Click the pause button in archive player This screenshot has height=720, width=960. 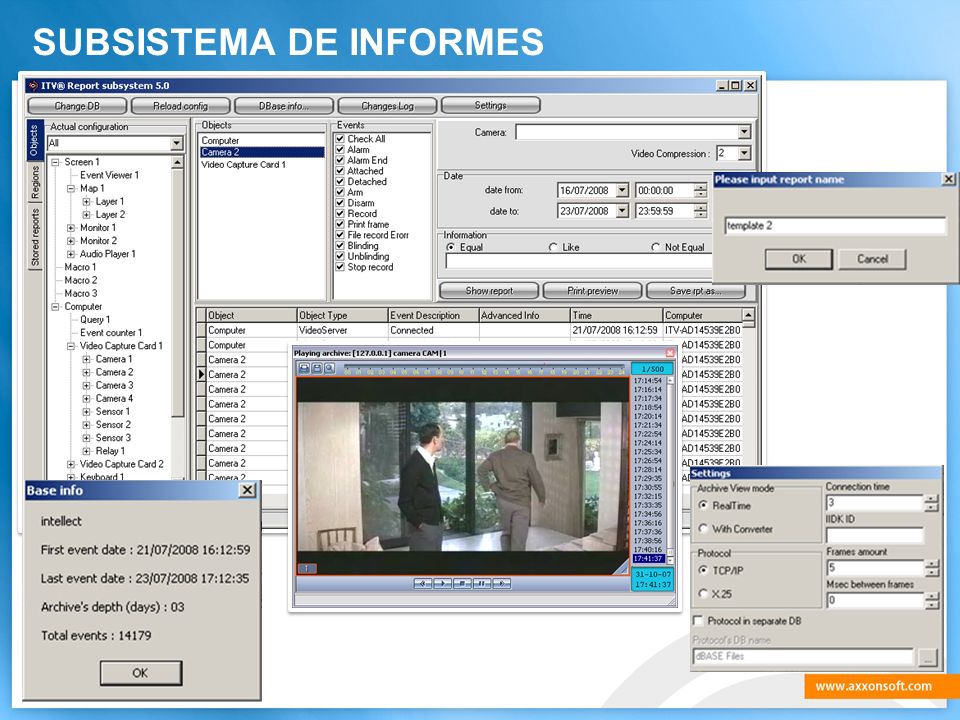point(482,583)
